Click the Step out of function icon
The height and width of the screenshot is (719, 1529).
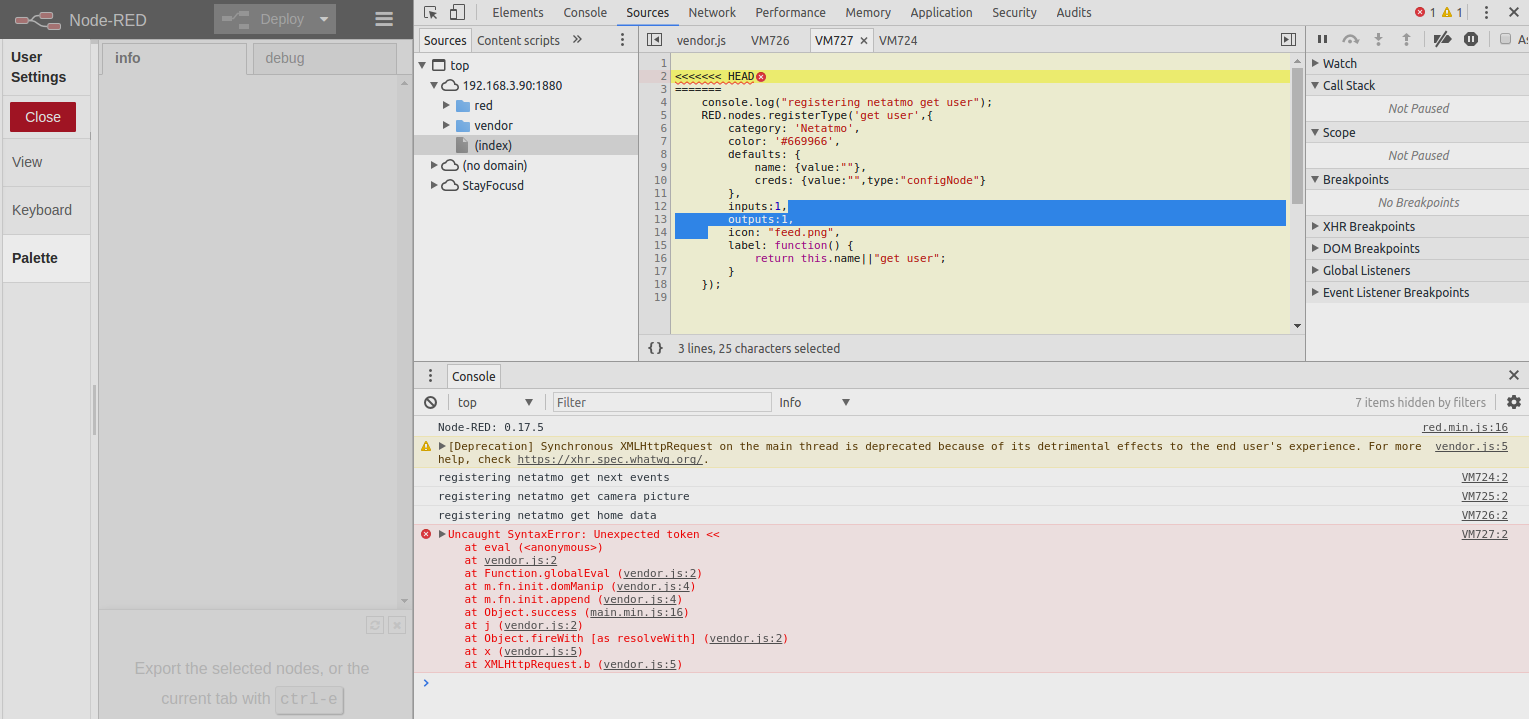pyautogui.click(x=1407, y=38)
